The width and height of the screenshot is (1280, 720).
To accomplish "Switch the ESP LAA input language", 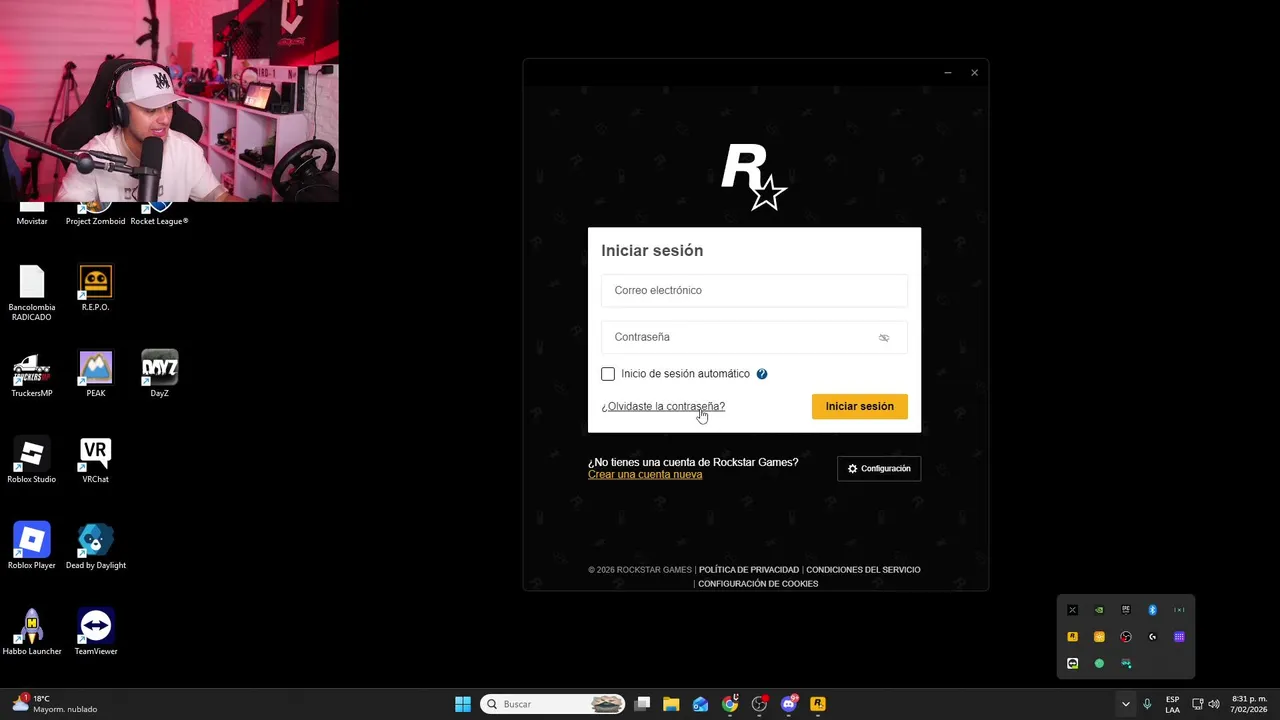I will (1172, 704).
